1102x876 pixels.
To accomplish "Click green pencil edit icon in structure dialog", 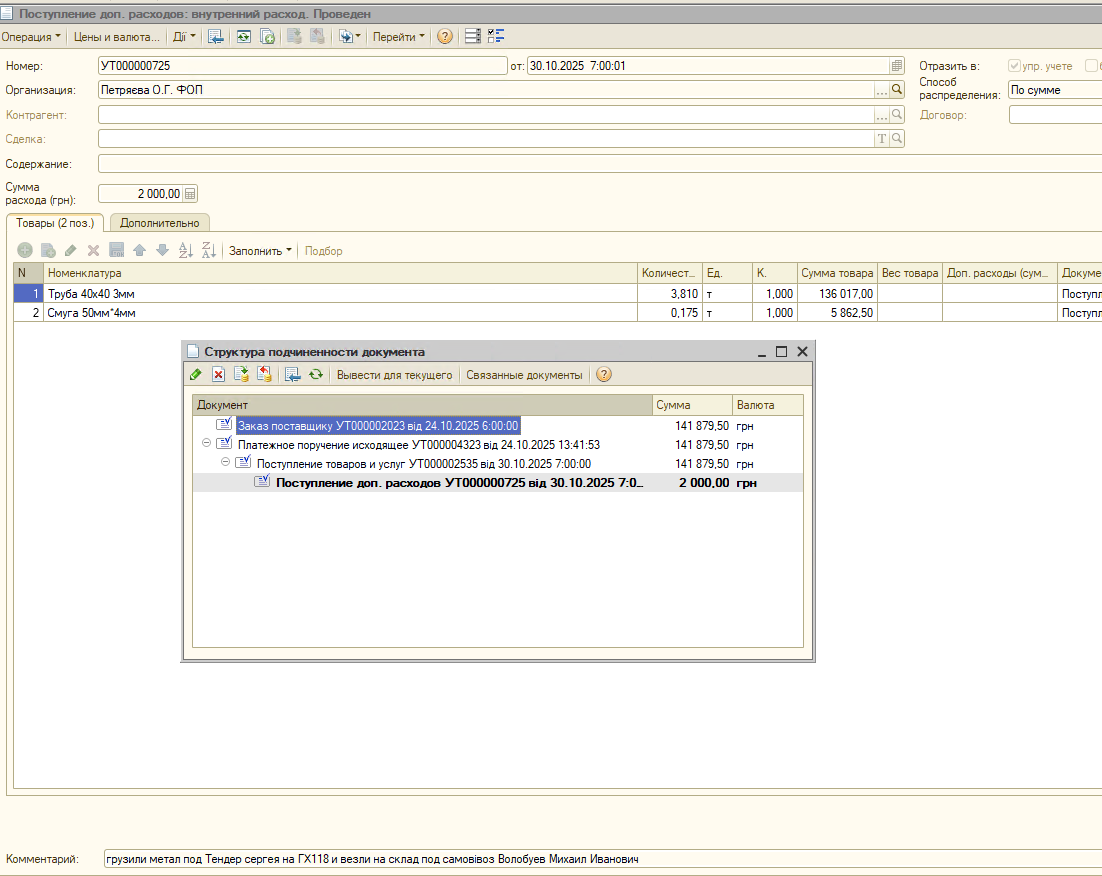I will click(196, 375).
